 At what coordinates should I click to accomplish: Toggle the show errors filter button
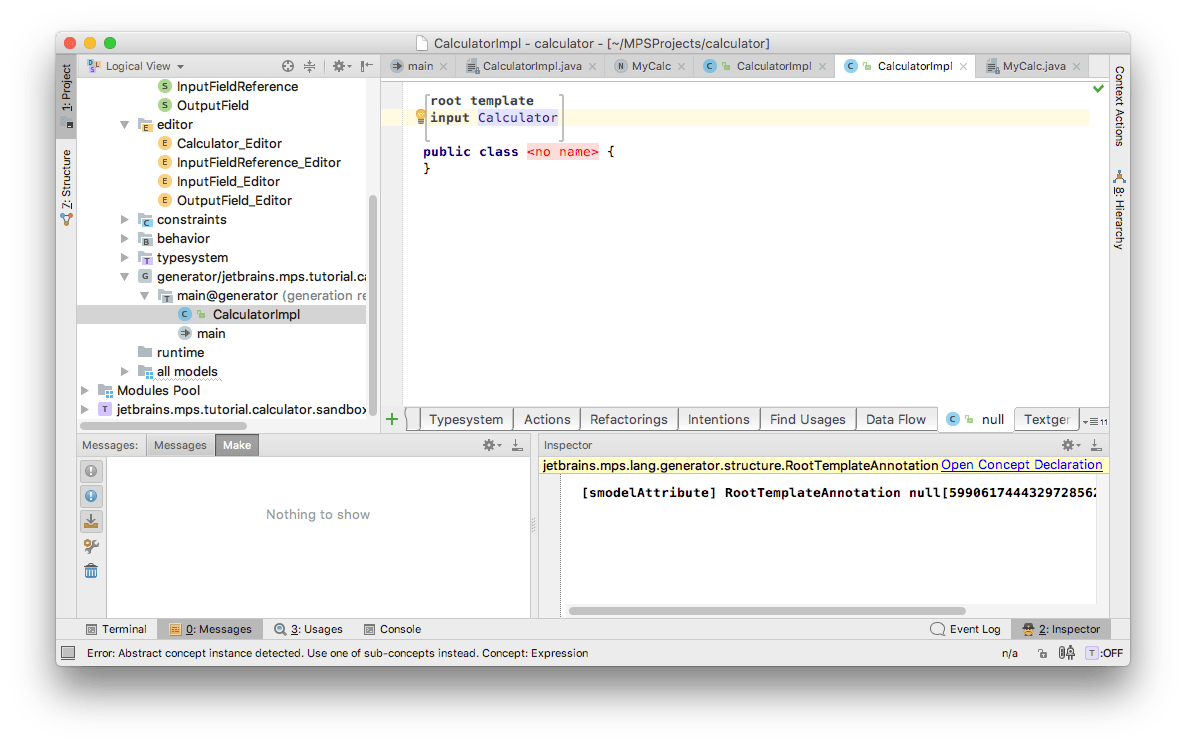(91, 471)
